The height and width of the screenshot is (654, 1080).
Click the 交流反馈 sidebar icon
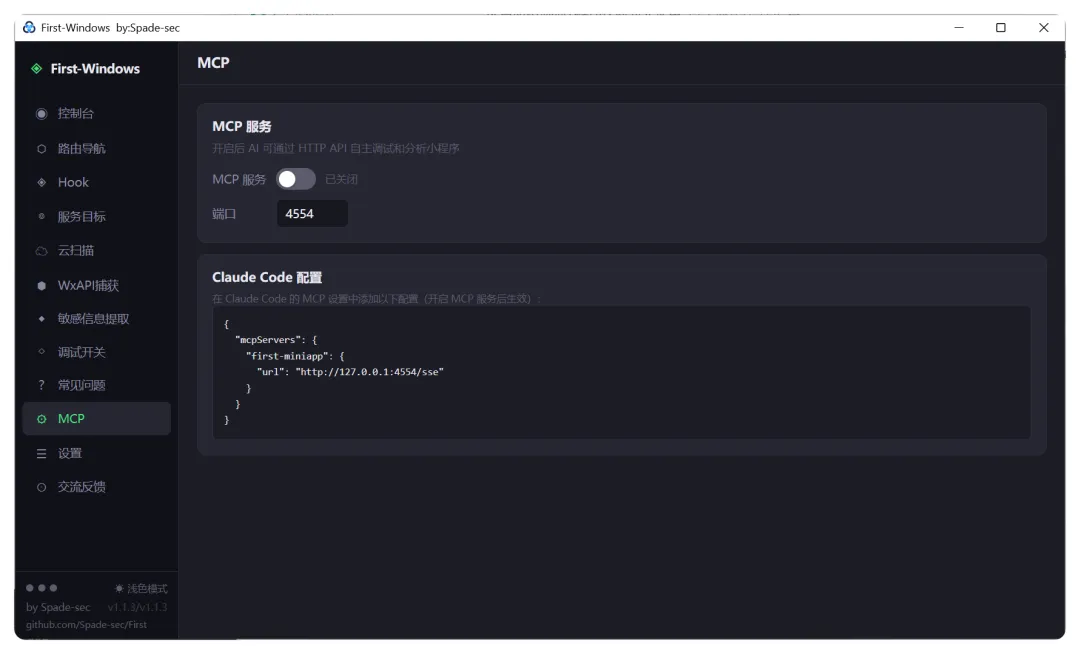point(41,487)
